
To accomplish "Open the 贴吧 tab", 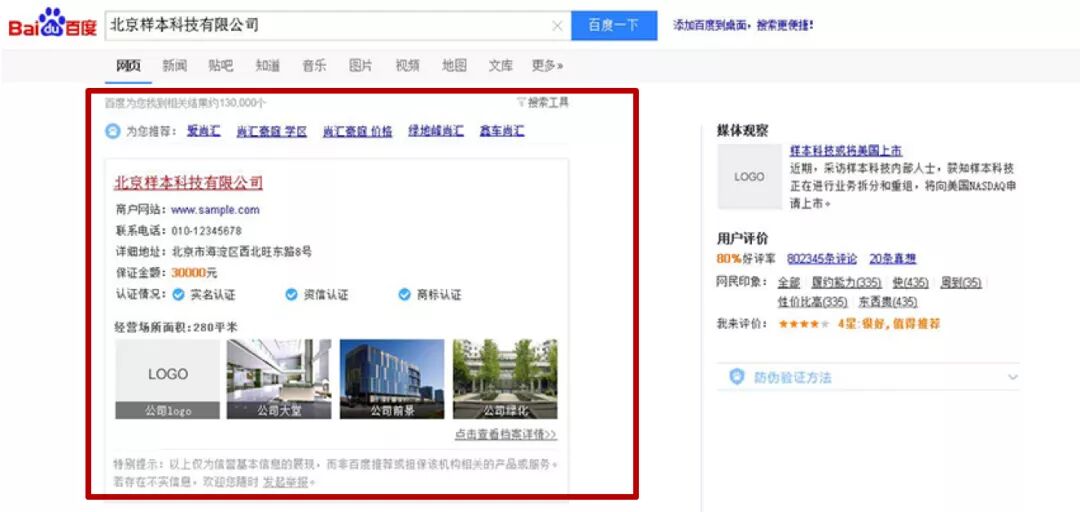I will click(x=220, y=65).
